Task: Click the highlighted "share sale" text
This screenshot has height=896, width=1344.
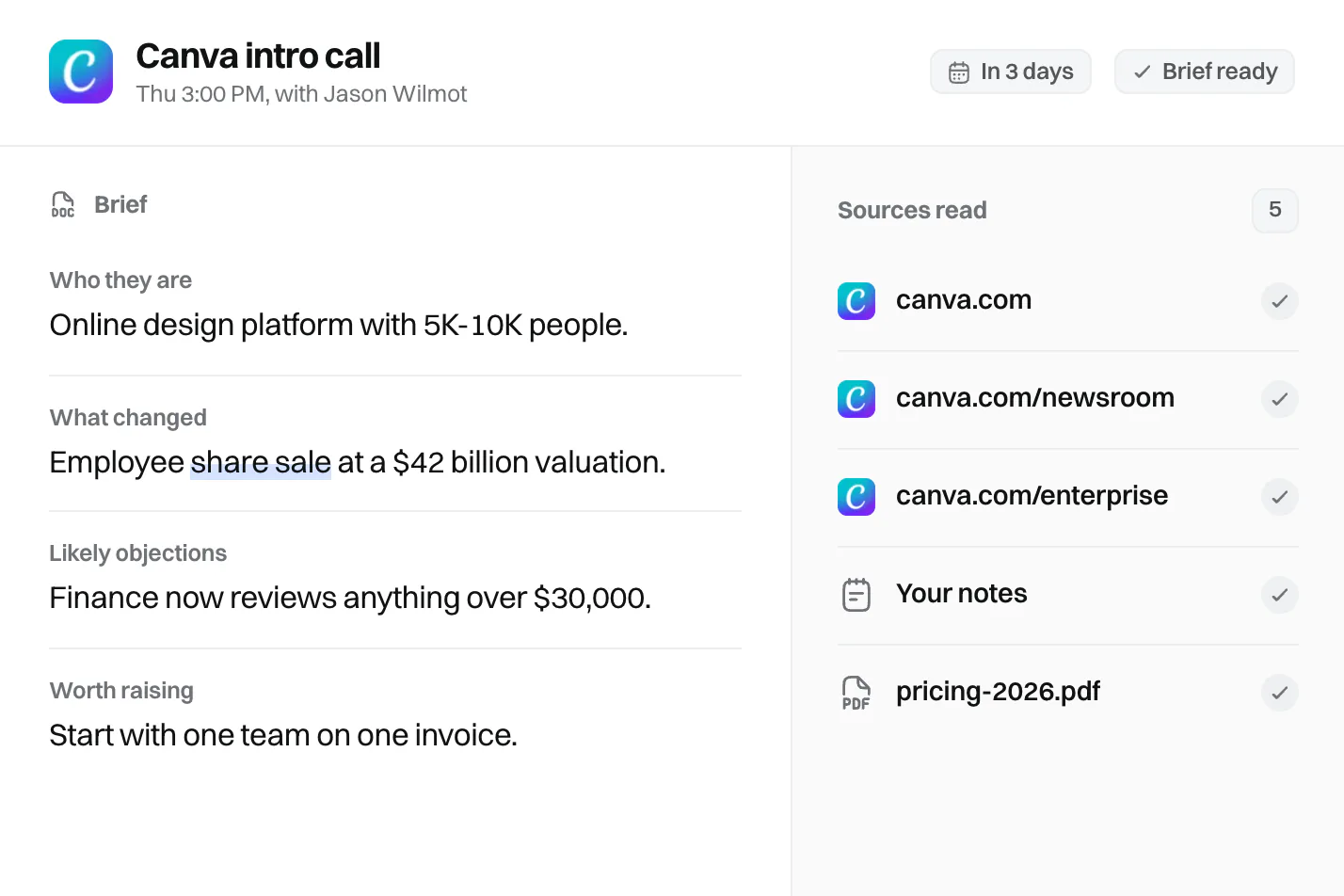Action: 261,463
